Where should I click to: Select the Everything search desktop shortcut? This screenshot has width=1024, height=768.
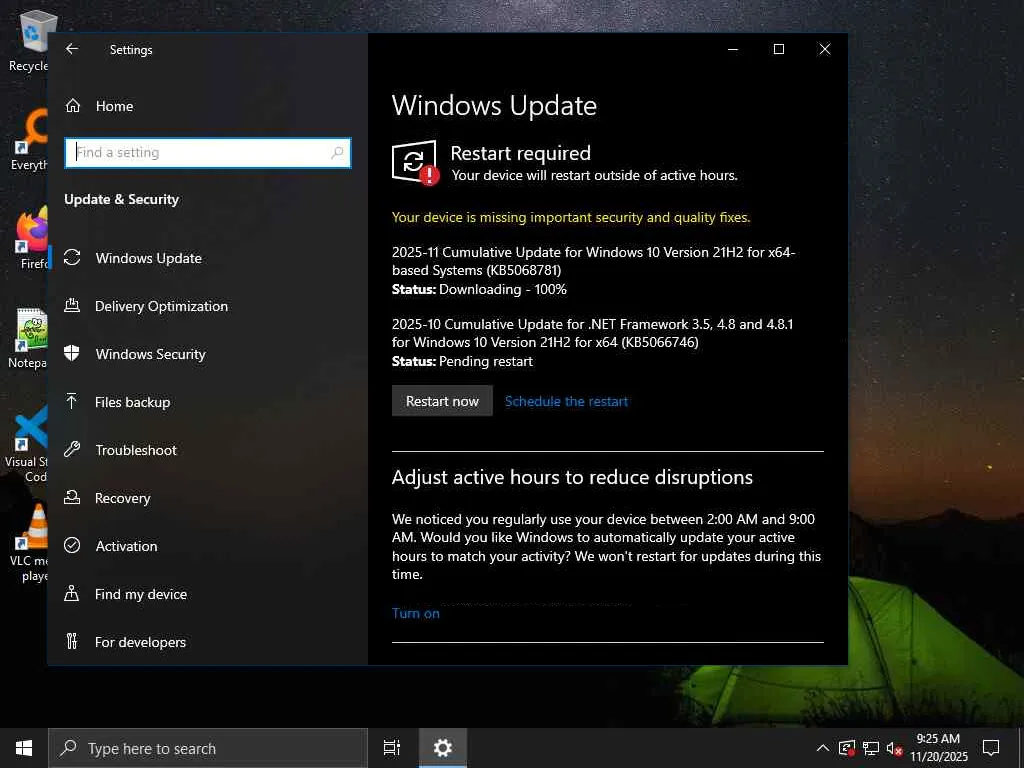[30, 140]
